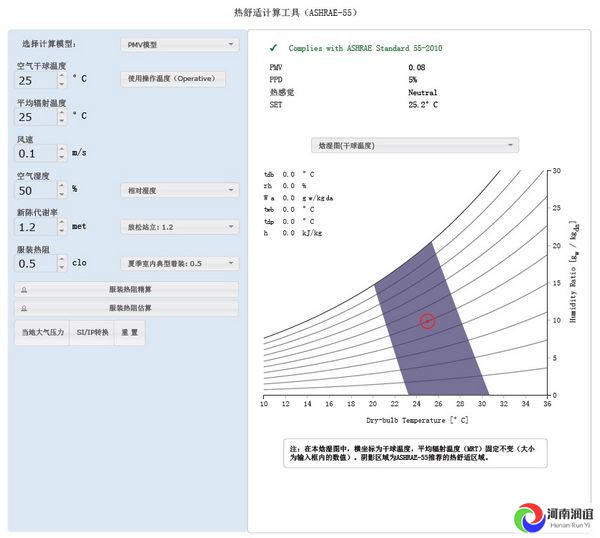Expand the 夏季室内典型着装: 0.5 clothing dropdown
This screenshot has height=538, width=600.
pyautogui.click(x=179, y=264)
